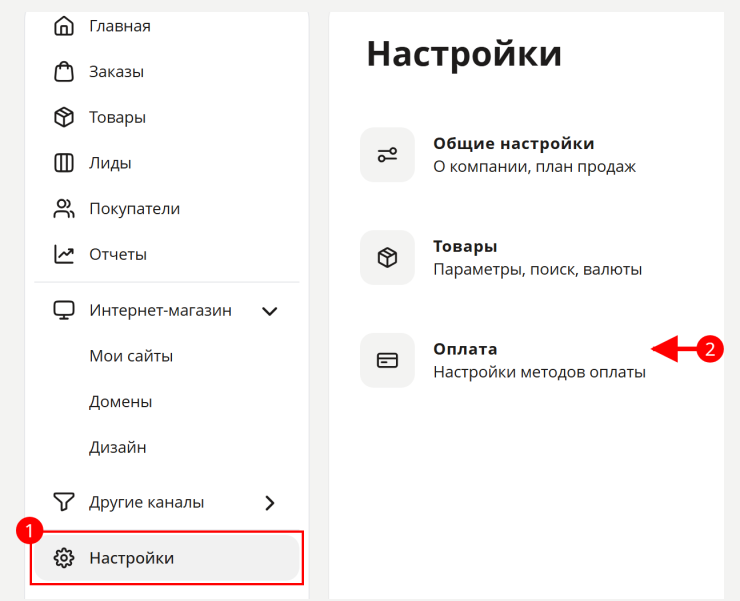Open Мои сайты submenu item
Screen dimensions: 740x601
point(131,356)
